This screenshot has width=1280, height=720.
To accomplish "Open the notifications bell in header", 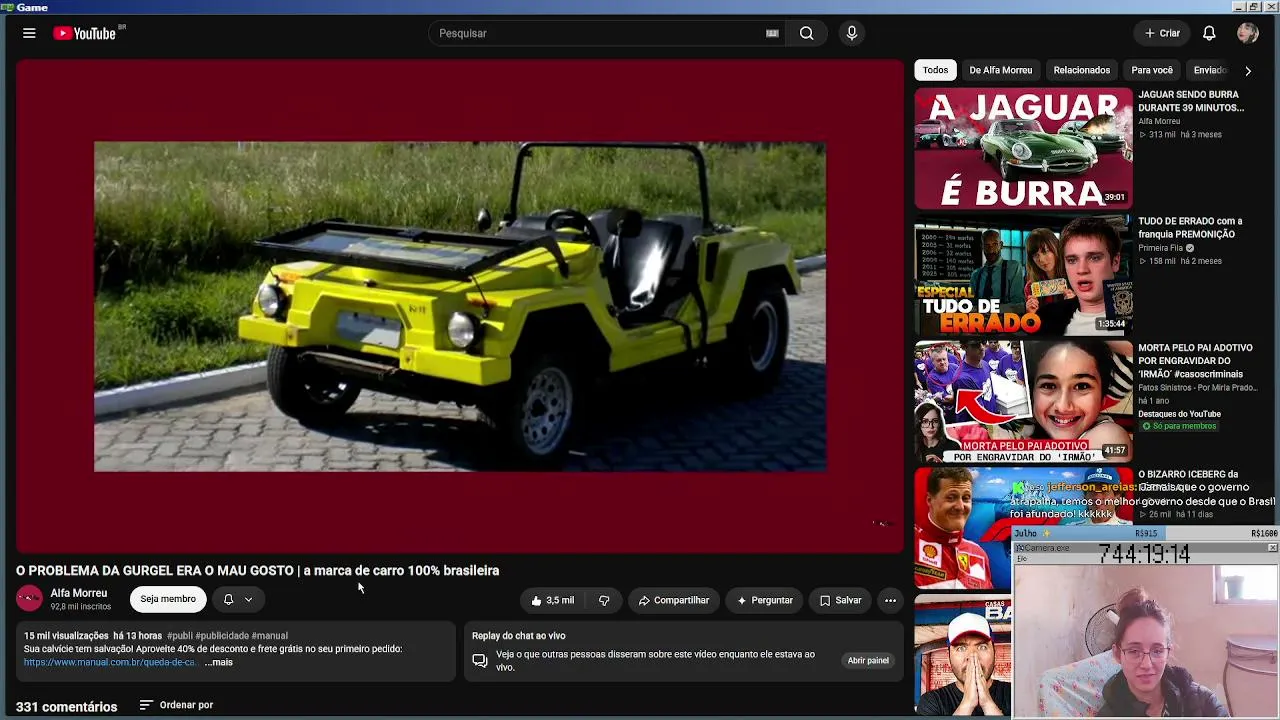I will 1209,33.
